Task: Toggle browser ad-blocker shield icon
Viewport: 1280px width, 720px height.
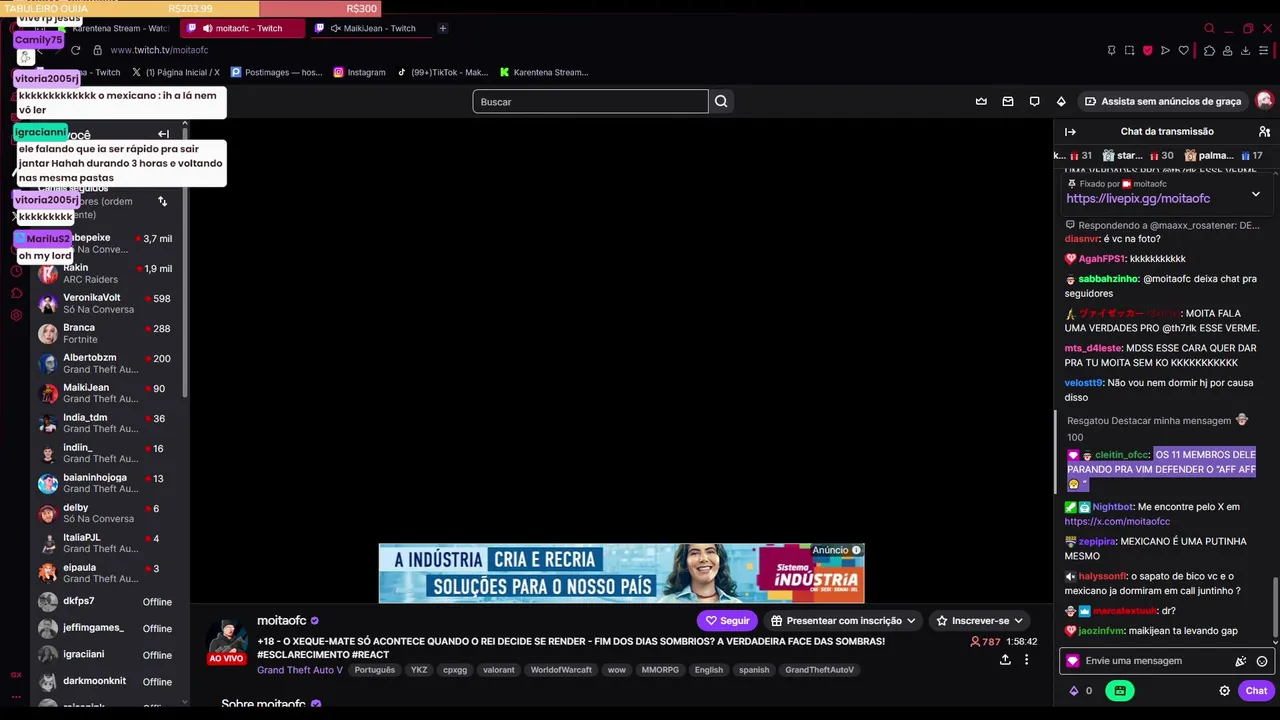Action: 1147,50
